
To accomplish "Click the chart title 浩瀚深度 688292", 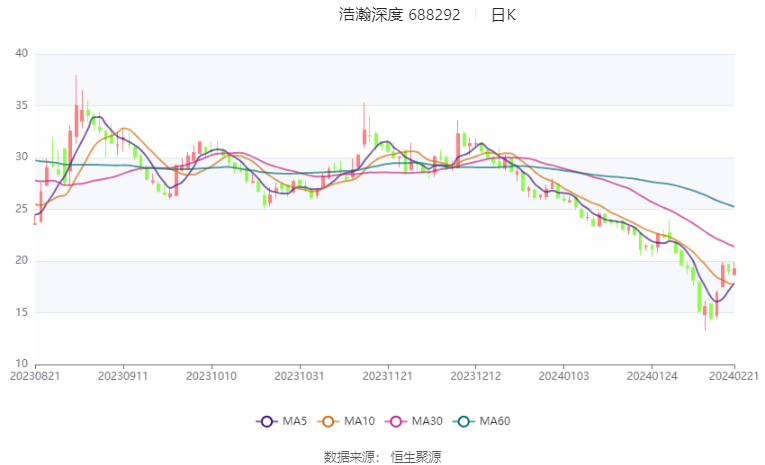I will 400,15.
